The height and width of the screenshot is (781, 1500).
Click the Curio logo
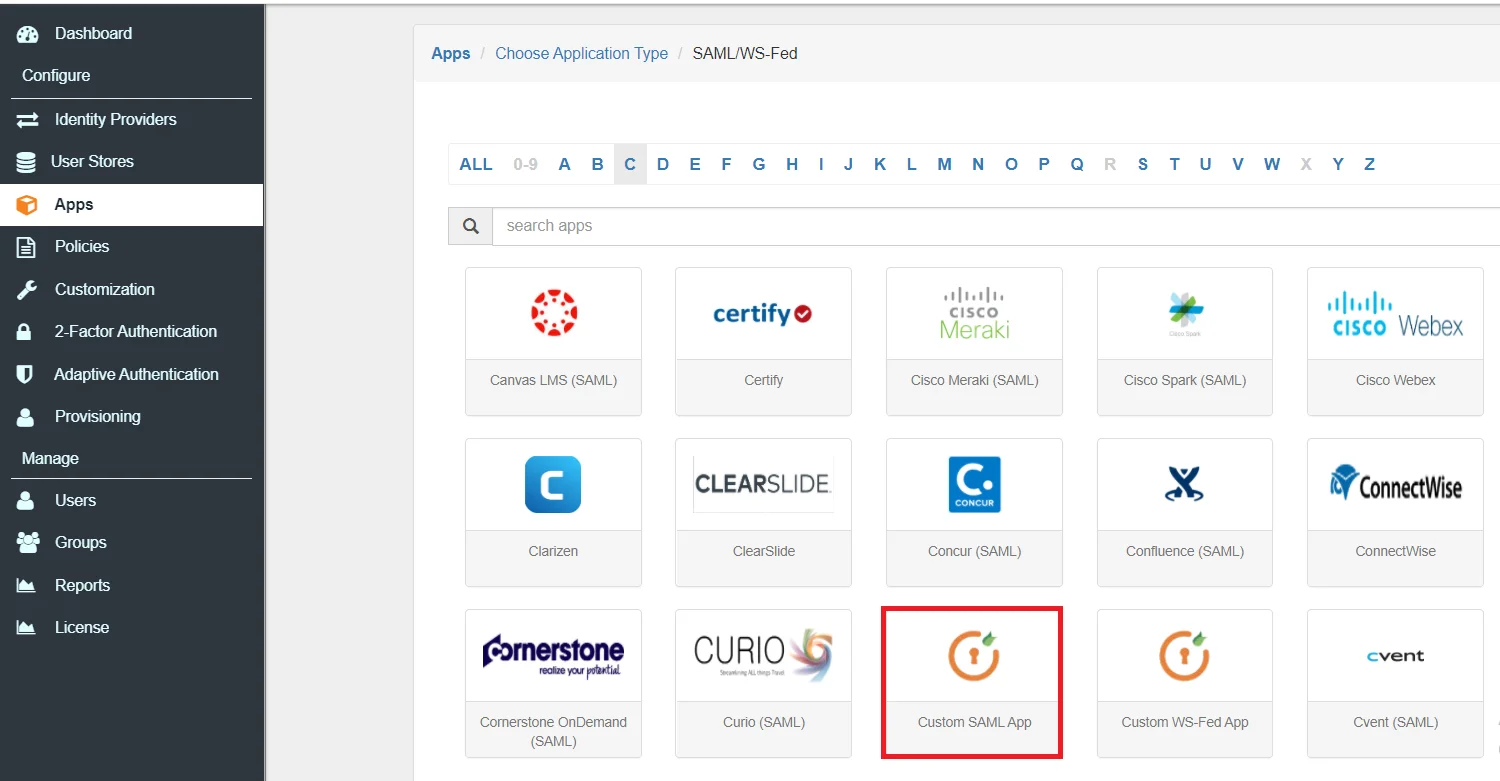coord(763,655)
